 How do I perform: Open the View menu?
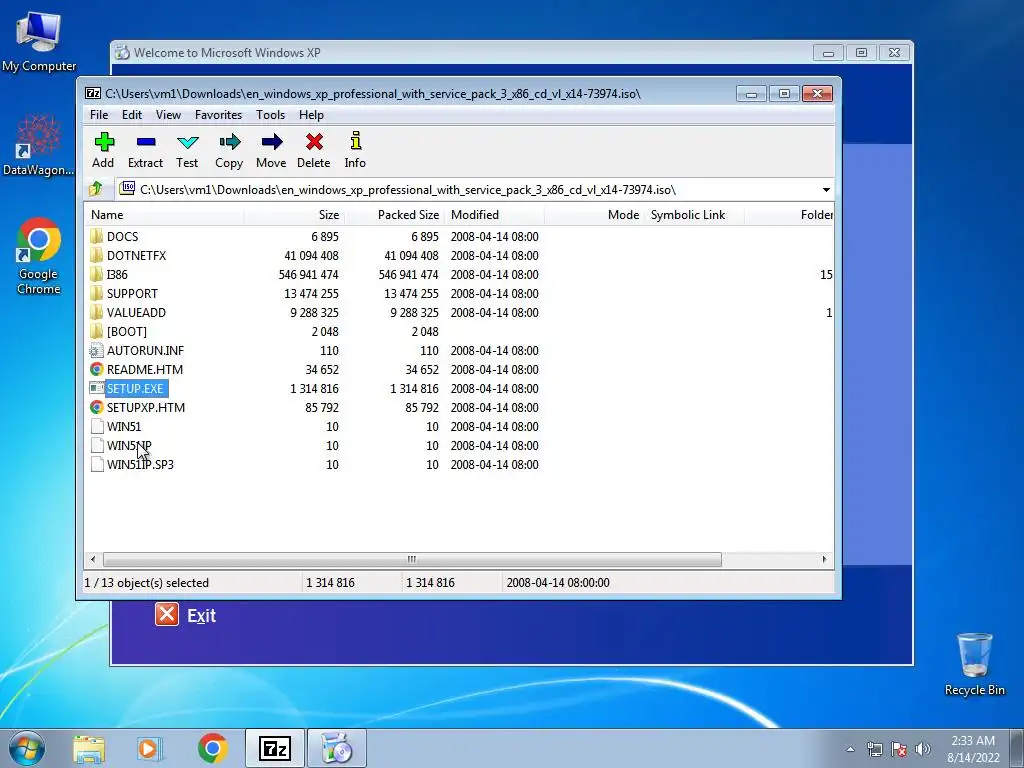[x=168, y=114]
